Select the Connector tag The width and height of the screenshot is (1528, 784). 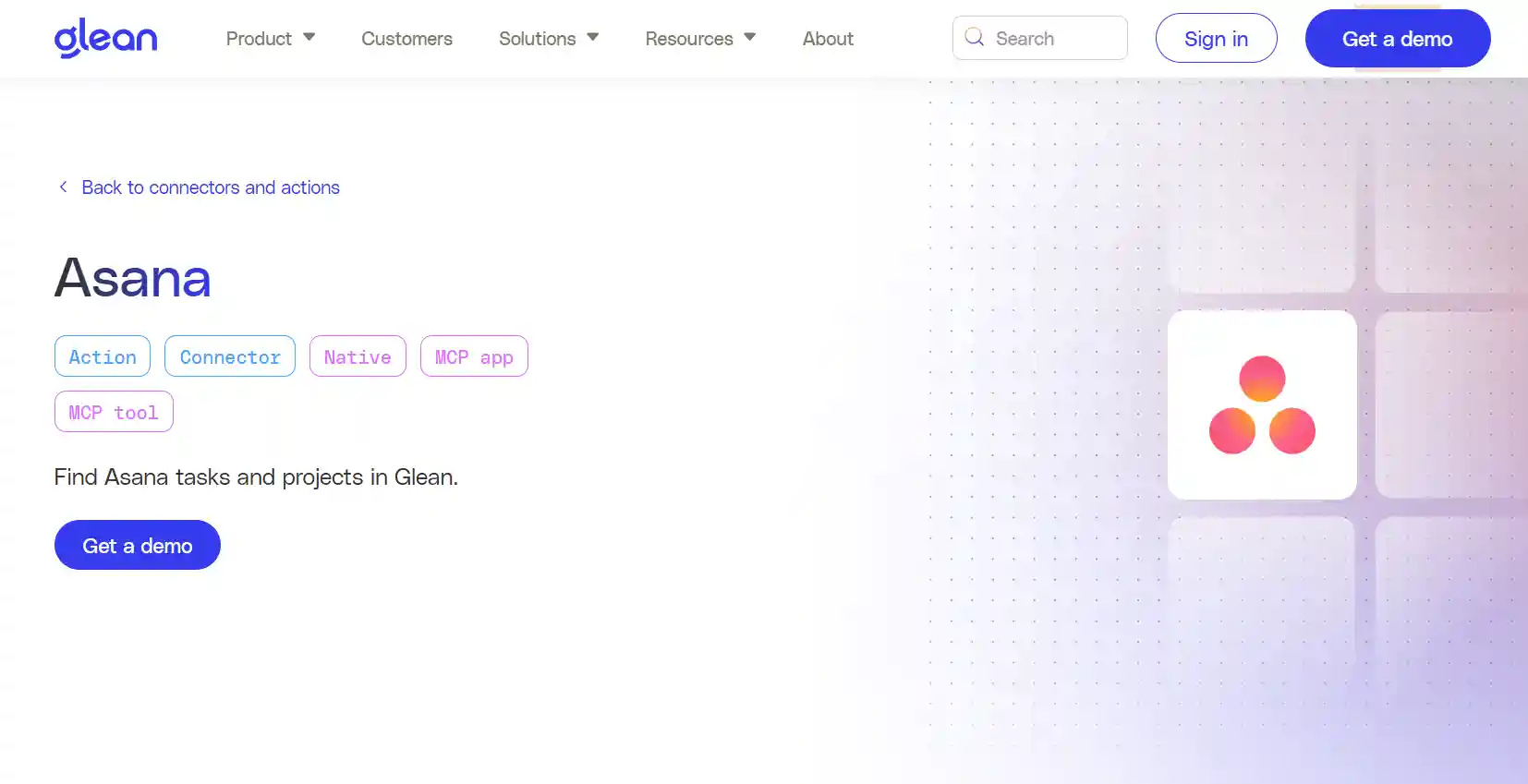point(230,356)
